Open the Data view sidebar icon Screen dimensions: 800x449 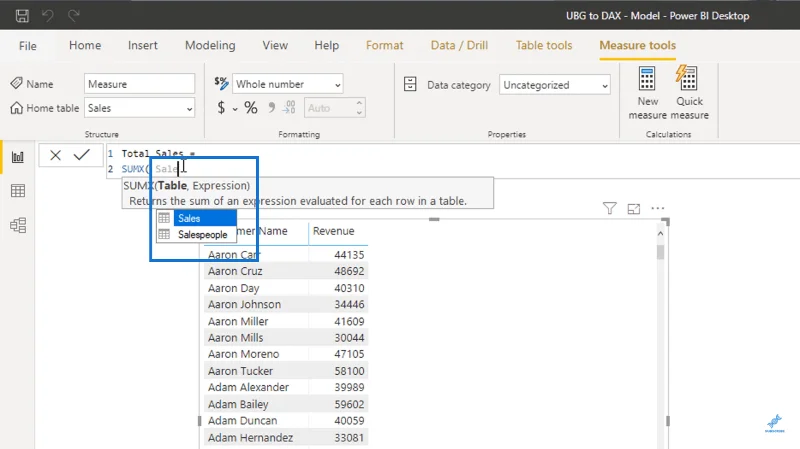18,191
